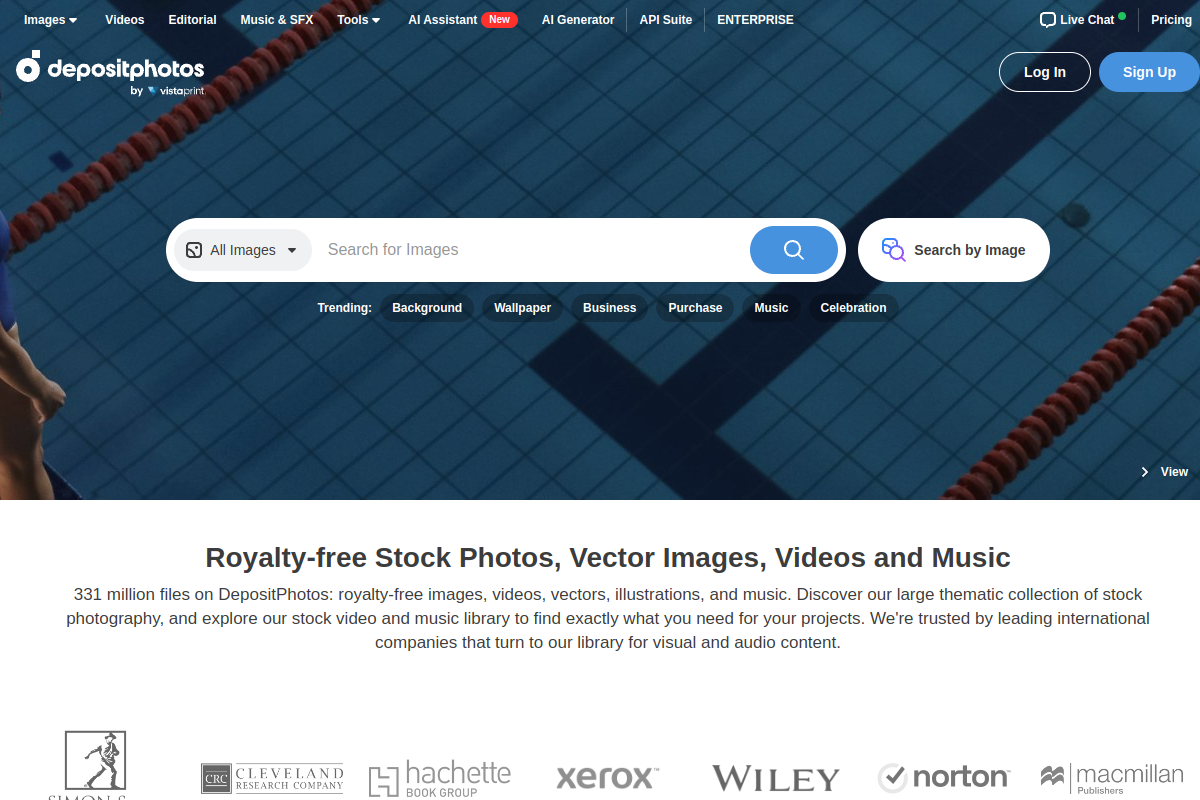Click the Depositphotos logo

[x=110, y=72]
